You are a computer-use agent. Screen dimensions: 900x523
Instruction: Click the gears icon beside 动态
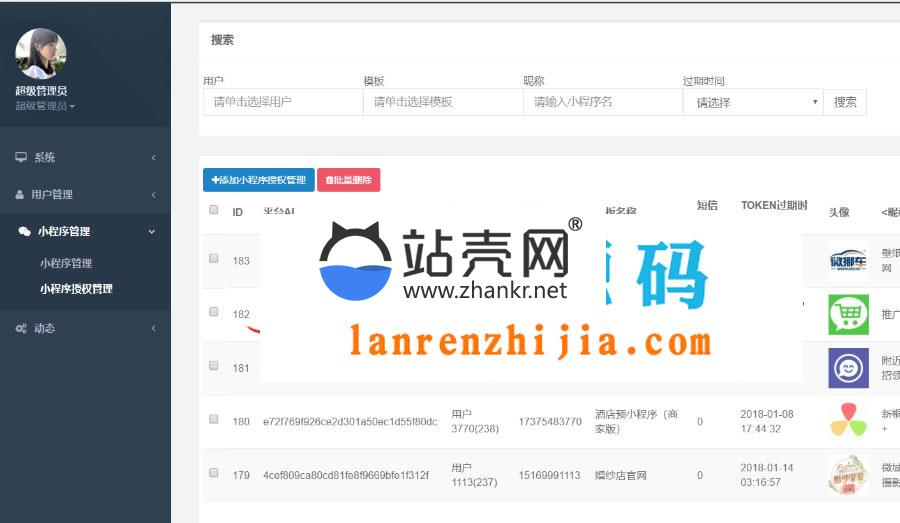click(x=21, y=328)
